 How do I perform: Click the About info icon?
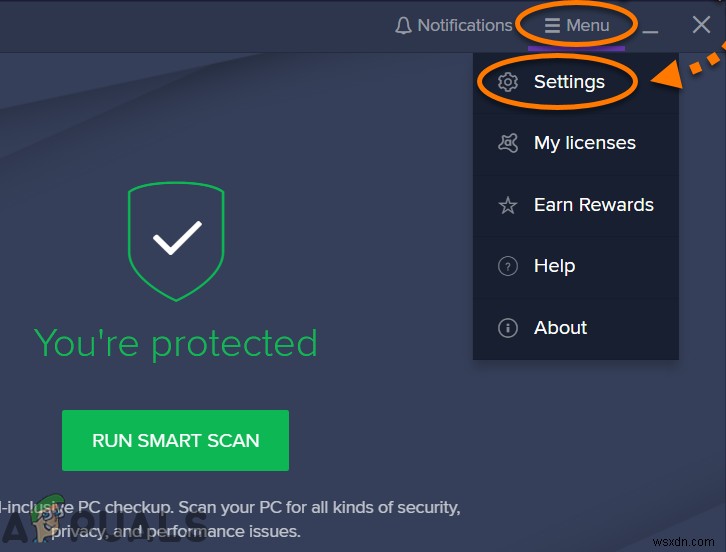click(508, 328)
